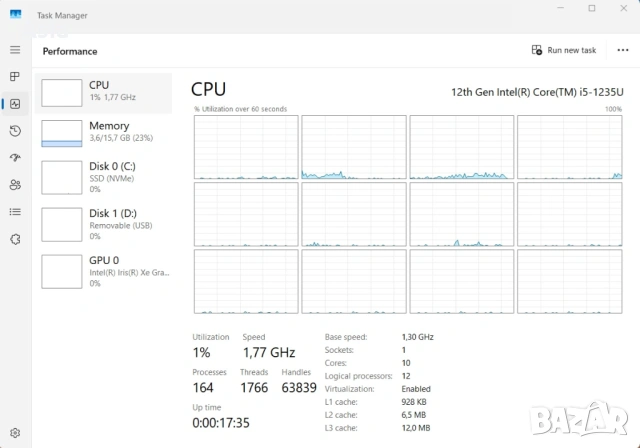Open the Services page puzzle icon
The width and height of the screenshot is (640, 448).
[15, 238]
